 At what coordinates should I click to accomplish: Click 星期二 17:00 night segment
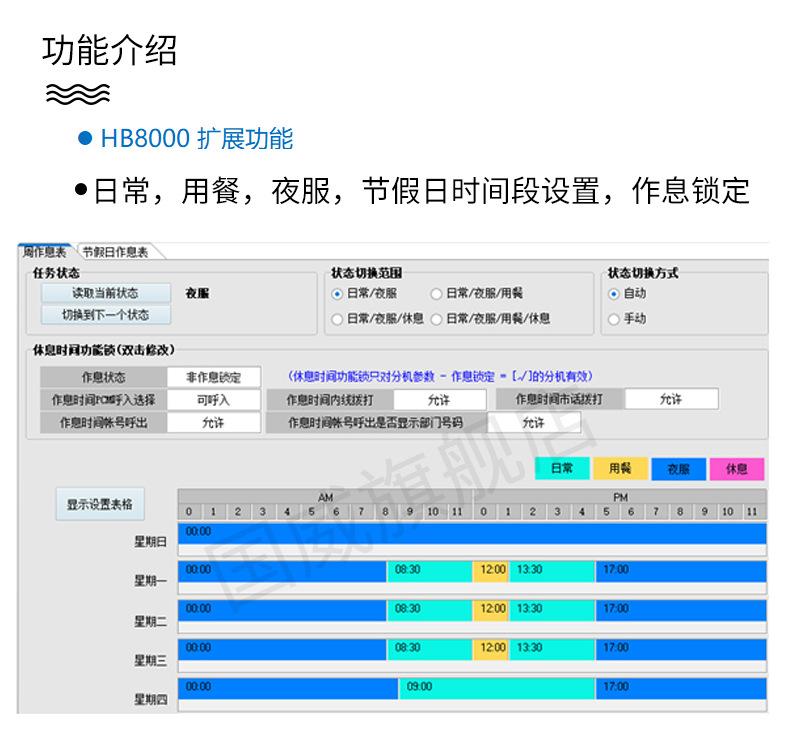click(x=681, y=611)
